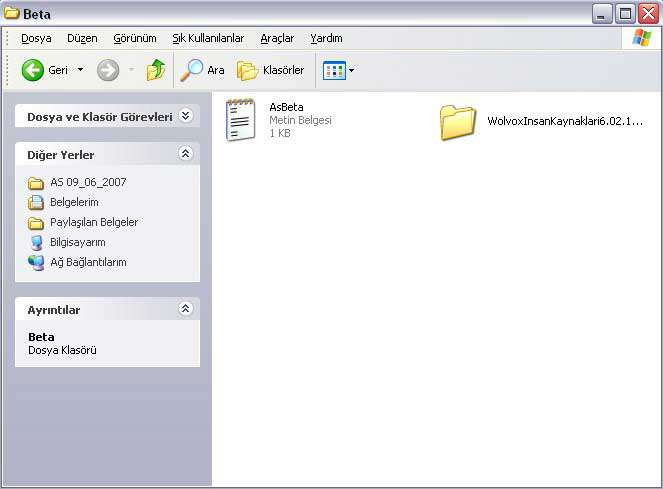Click the Views grid icon
The image size is (663, 489).
pos(334,70)
